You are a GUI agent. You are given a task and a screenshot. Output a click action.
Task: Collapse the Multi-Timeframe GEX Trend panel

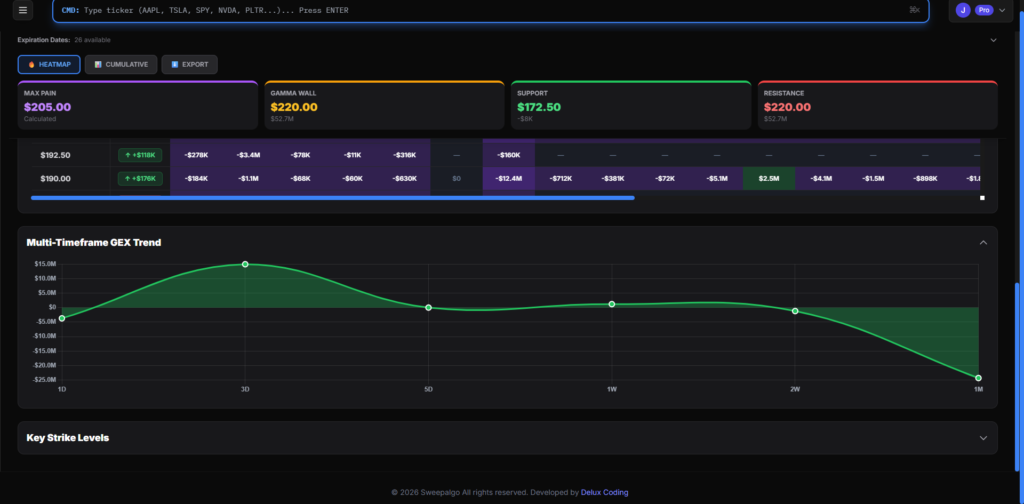(x=983, y=243)
